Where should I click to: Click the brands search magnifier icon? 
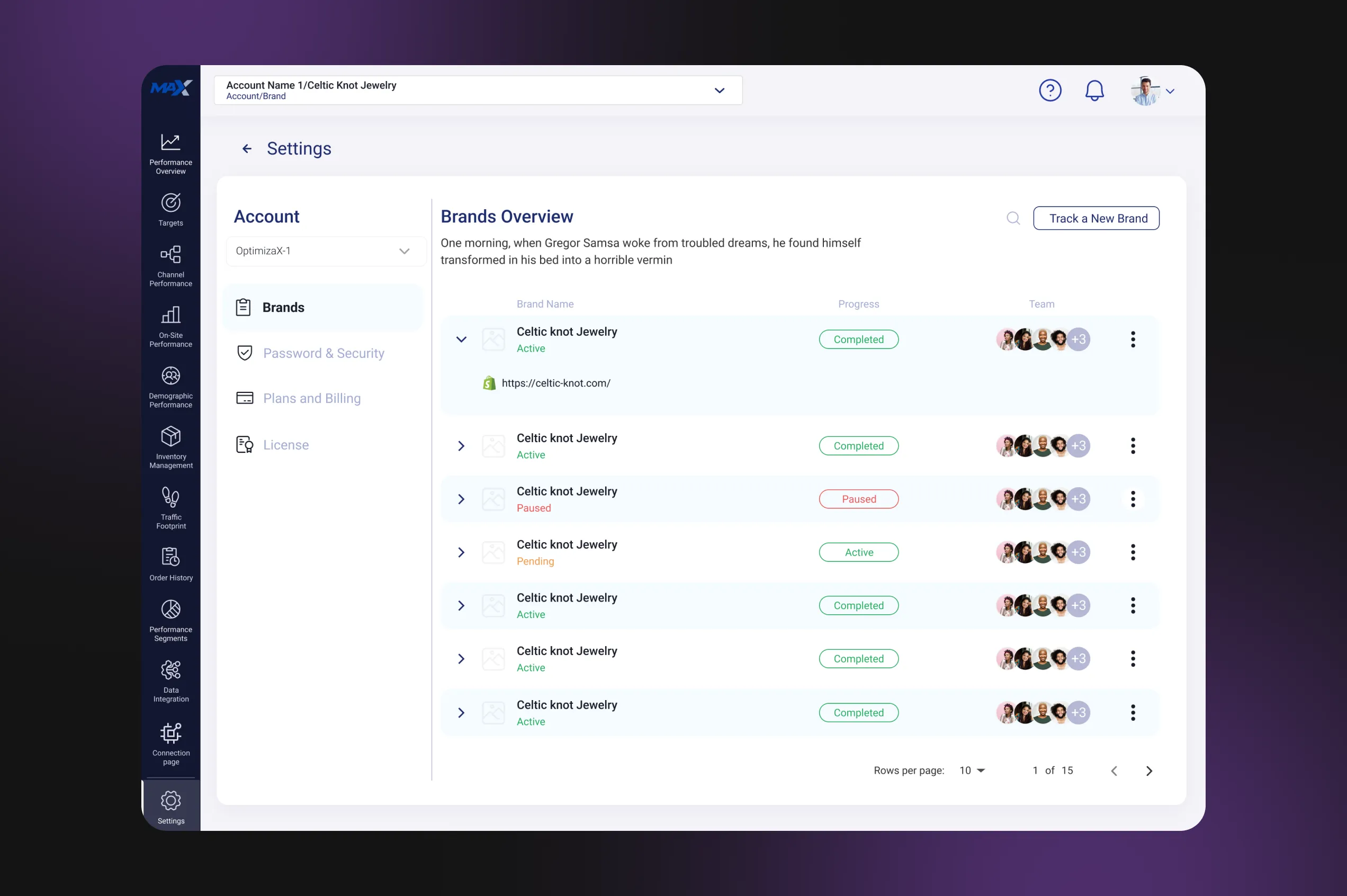[x=1013, y=218]
